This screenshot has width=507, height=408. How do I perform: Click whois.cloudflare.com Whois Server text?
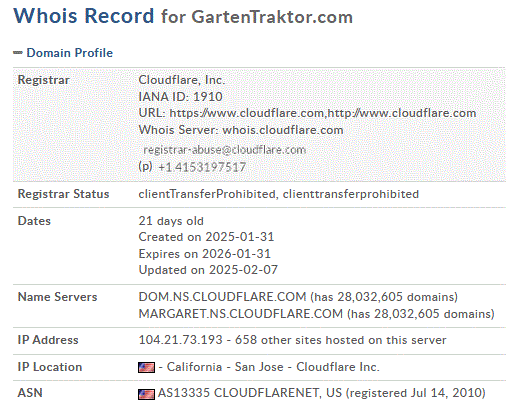click(x=283, y=130)
